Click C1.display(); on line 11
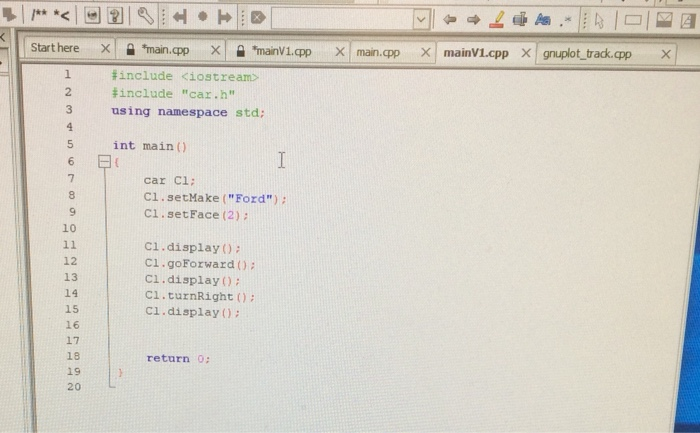700x433 pixels. pyautogui.click(x=192, y=247)
